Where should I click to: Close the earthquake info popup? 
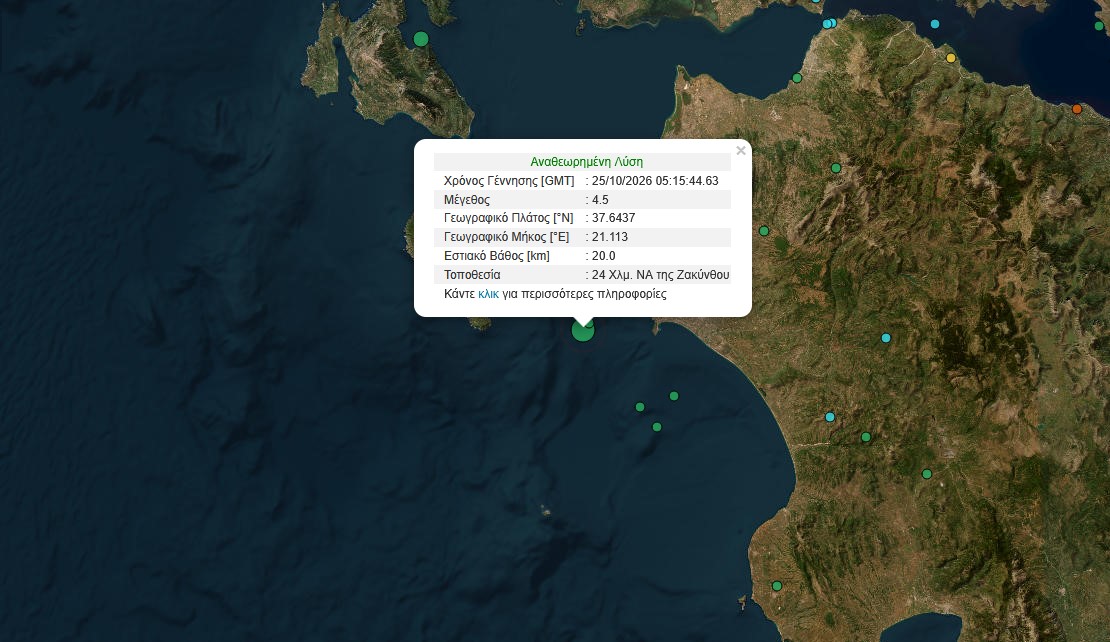tap(740, 151)
